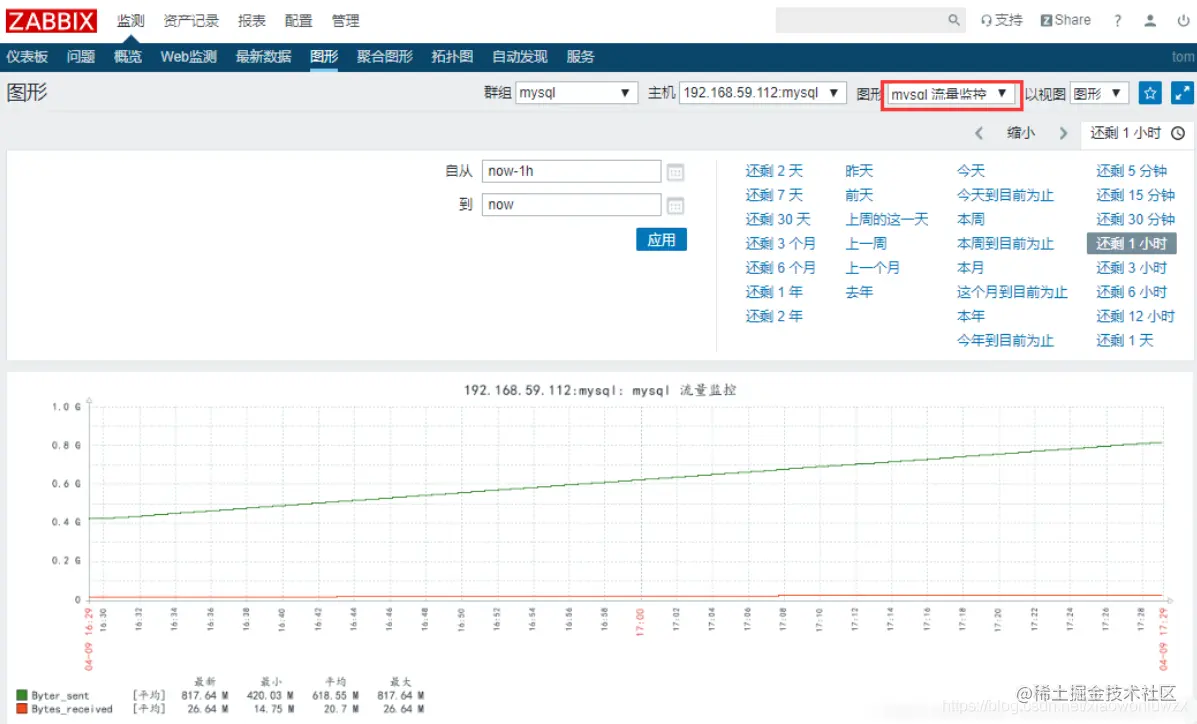Select the 还剩 15 分钟 range

pos(1135,196)
